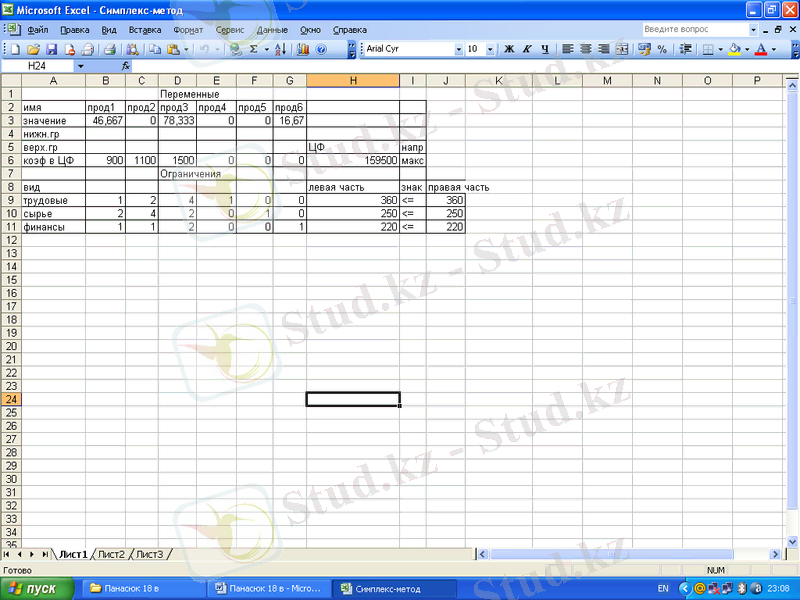800x600 pixels.
Task: Create a new blank workbook
Action: tap(15, 49)
